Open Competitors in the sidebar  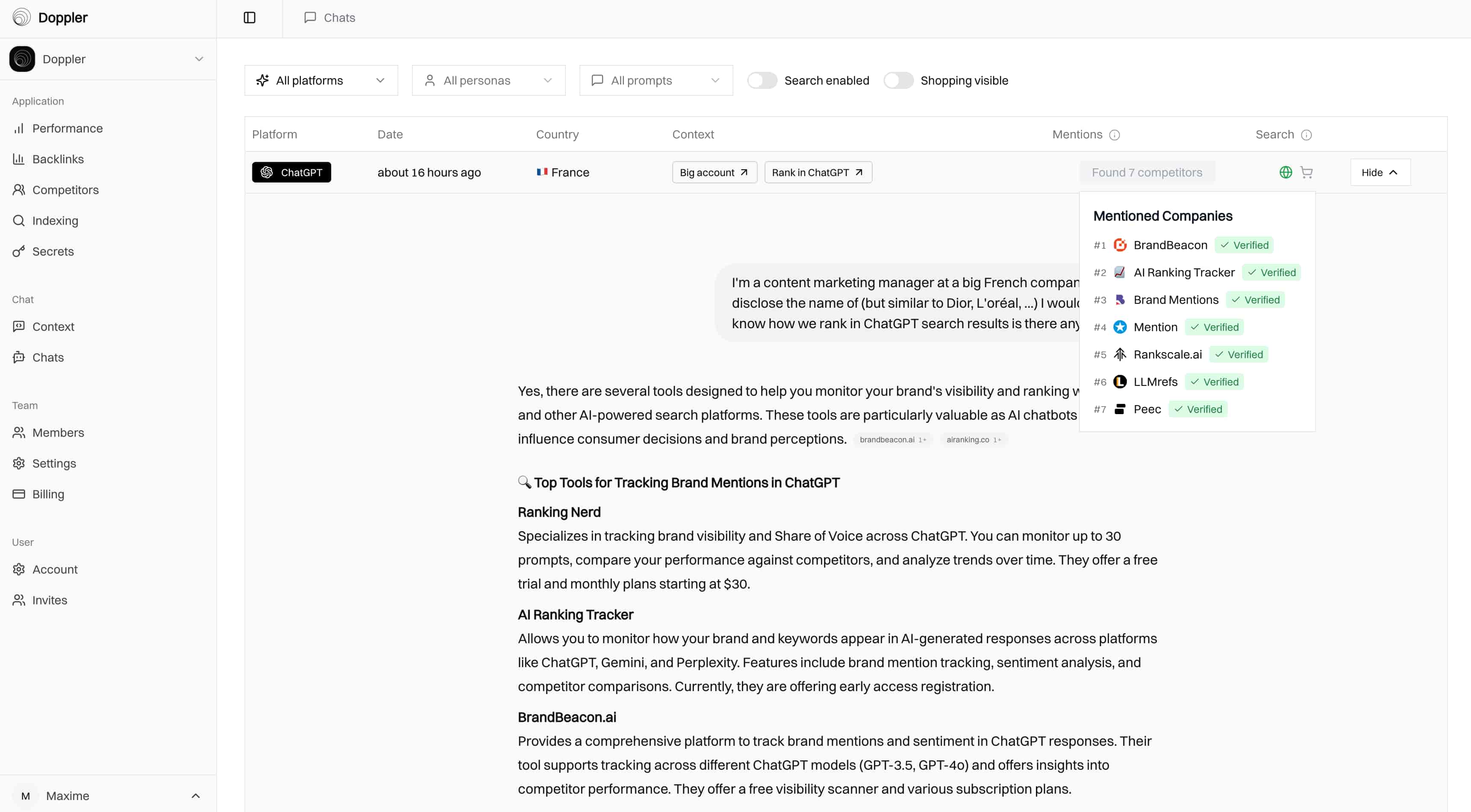point(65,190)
